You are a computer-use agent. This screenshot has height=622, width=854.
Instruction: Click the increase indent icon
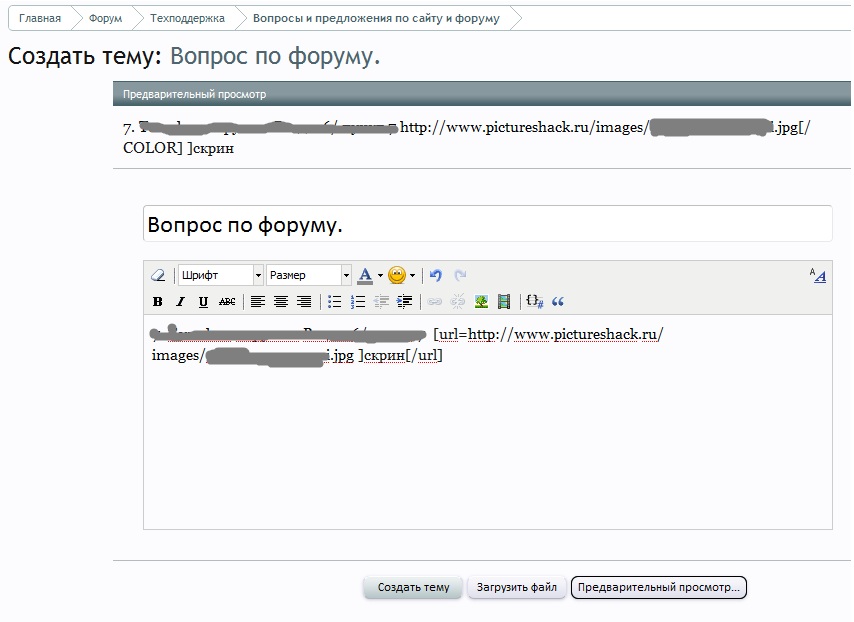coord(404,301)
